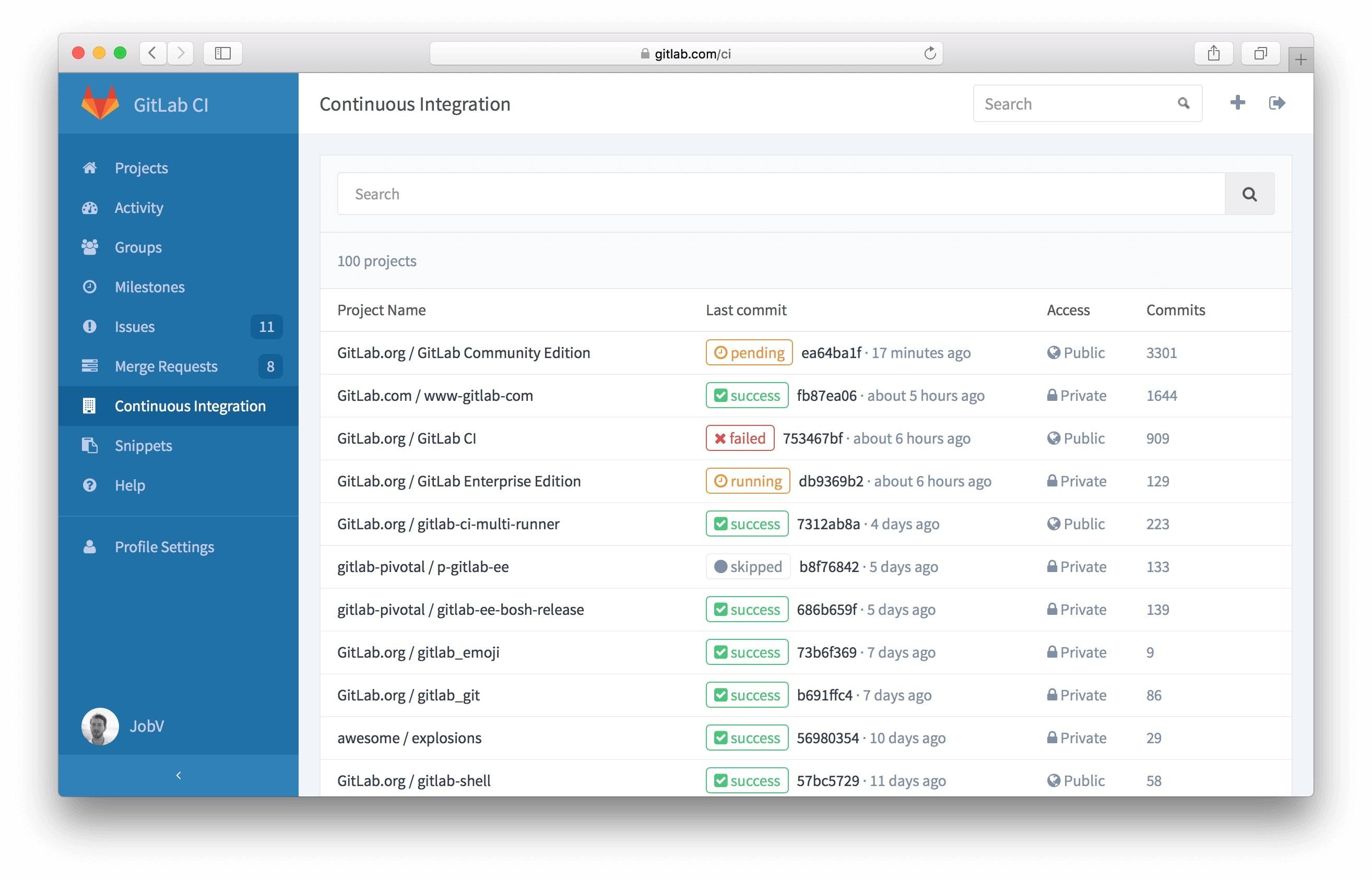Click the pending status badge
Screen dimensions: 1372x880
(749, 352)
